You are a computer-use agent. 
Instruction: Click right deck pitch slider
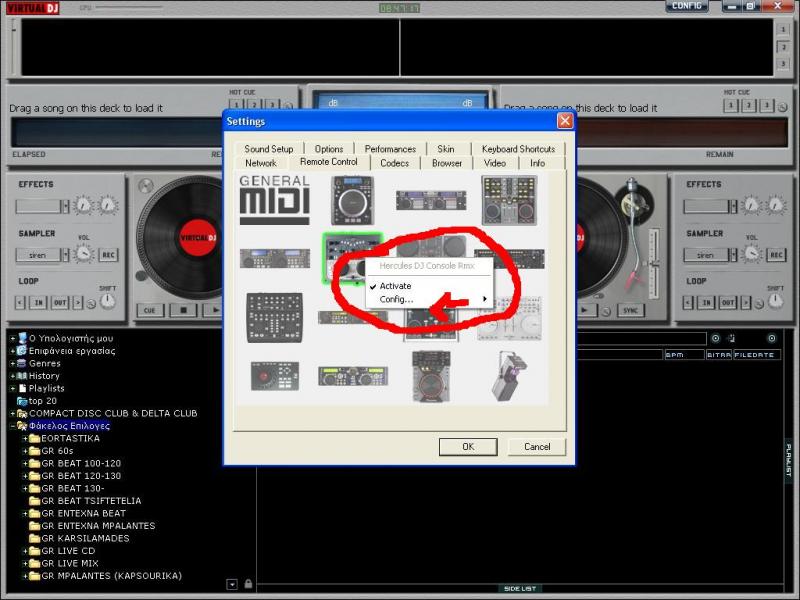(x=653, y=265)
